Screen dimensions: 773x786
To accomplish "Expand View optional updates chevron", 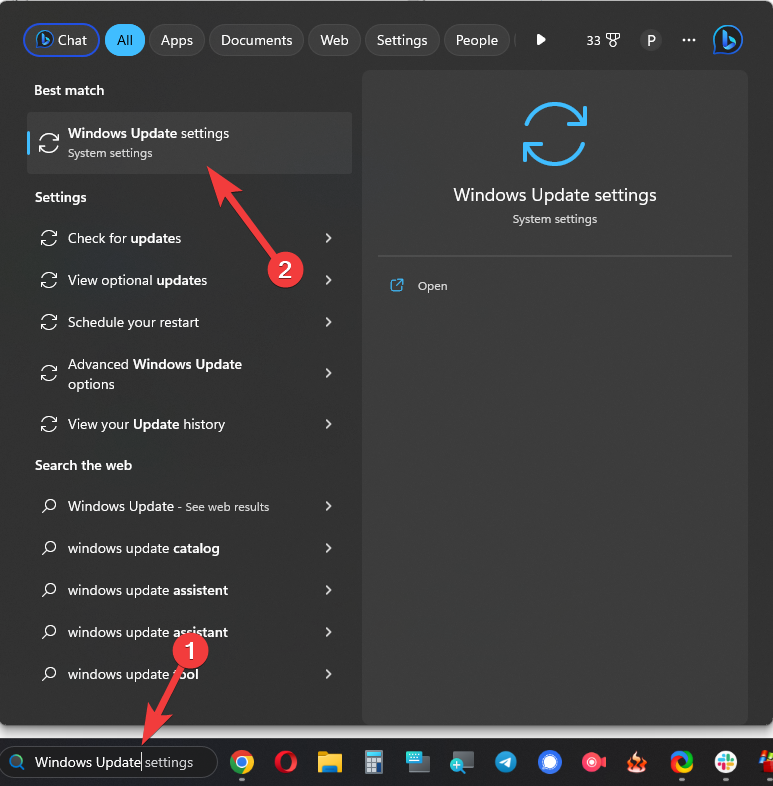I will click(x=328, y=280).
